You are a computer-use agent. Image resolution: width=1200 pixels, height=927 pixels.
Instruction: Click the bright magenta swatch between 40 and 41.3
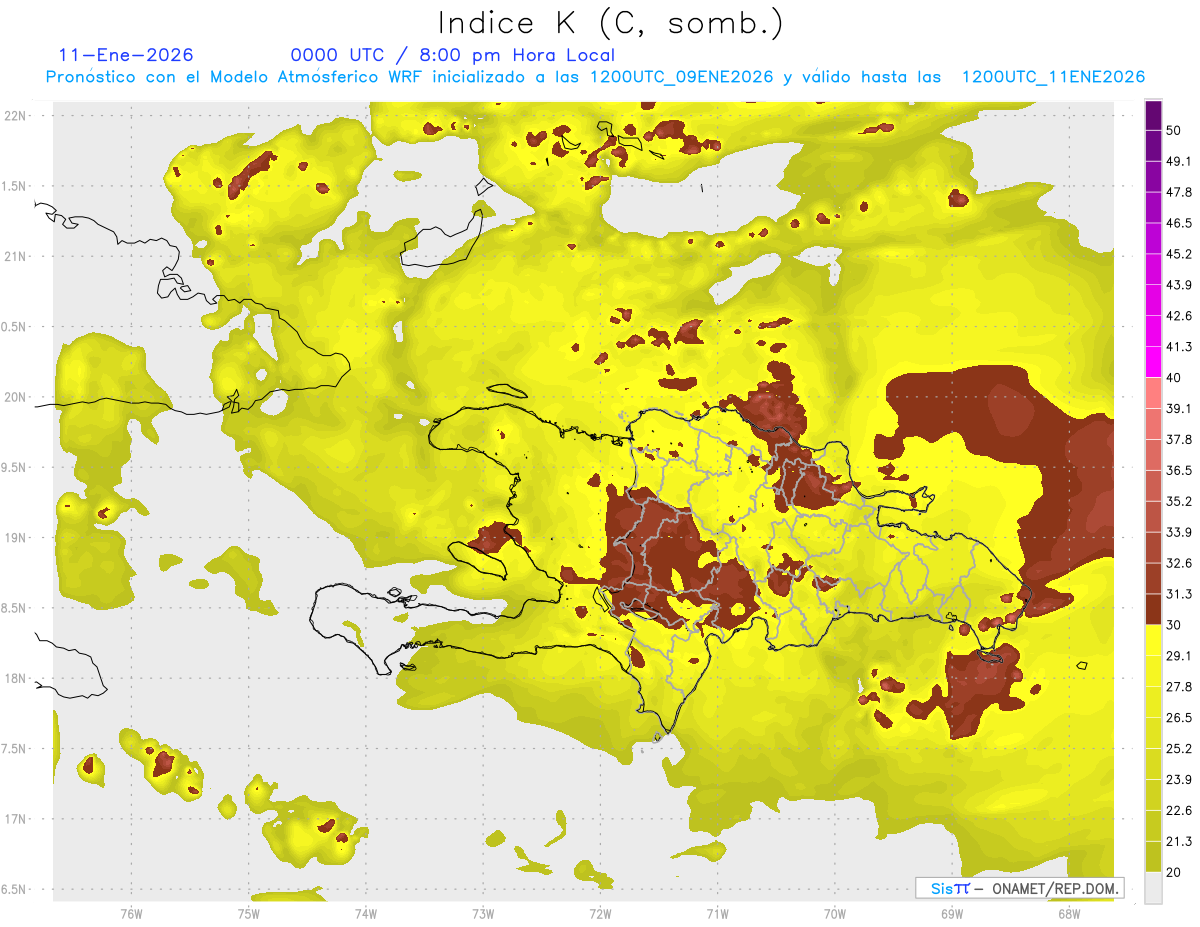tap(1153, 360)
